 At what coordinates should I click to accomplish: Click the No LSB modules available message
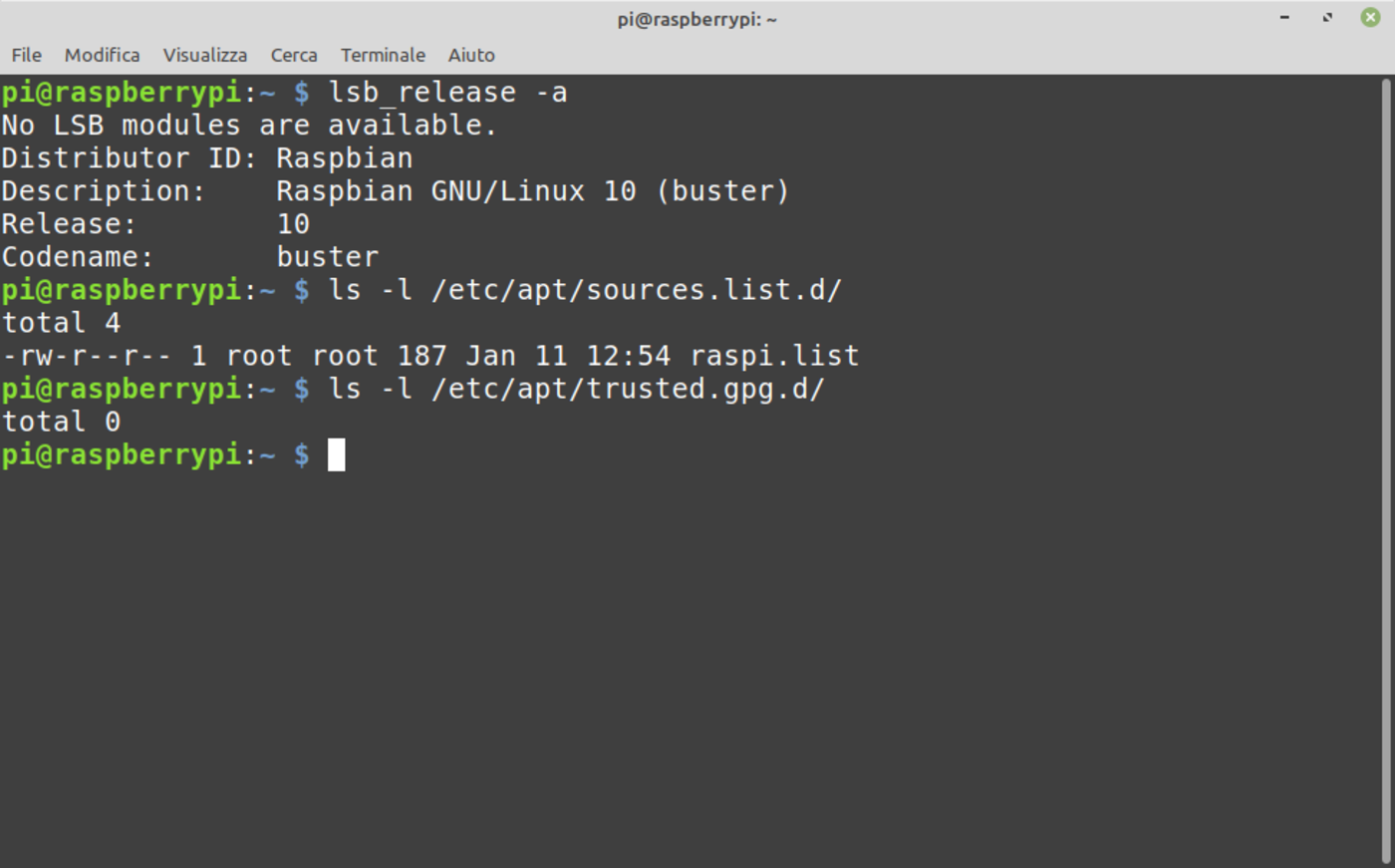coord(248,125)
